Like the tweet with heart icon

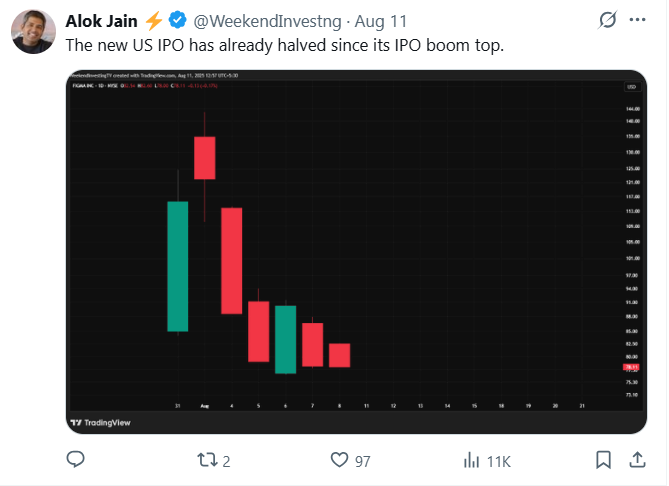[x=340, y=460]
